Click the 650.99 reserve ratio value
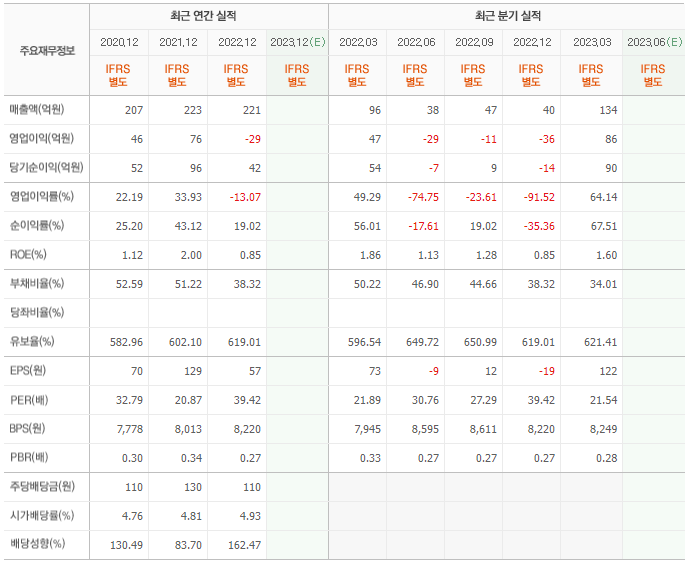The image size is (689, 563). coord(481,342)
